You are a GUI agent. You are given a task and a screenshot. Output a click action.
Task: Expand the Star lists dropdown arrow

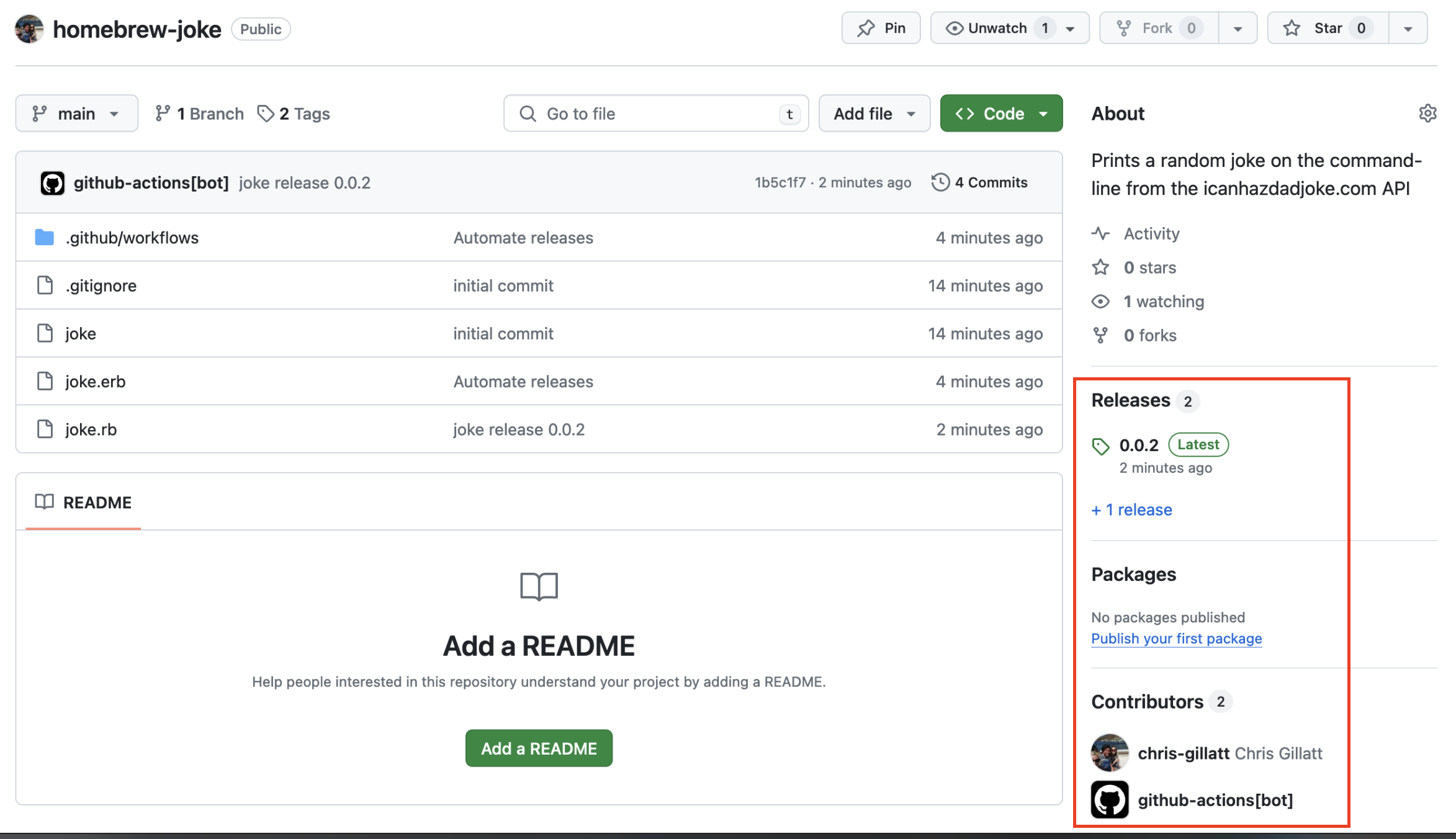click(1408, 29)
